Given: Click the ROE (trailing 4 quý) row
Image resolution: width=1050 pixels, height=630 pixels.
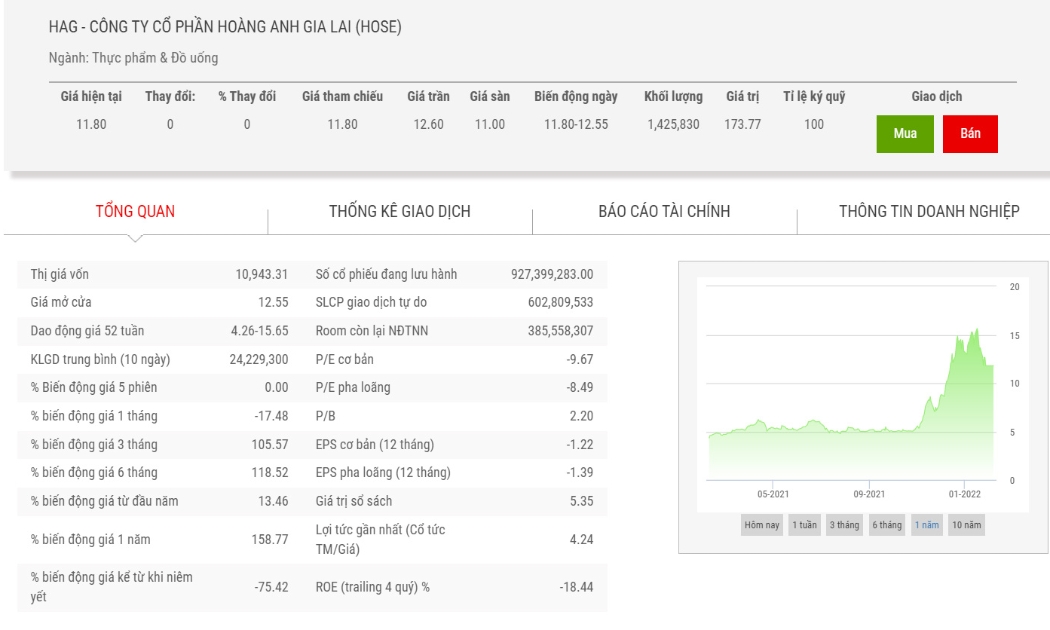Looking at the screenshot, I should click(312, 587).
